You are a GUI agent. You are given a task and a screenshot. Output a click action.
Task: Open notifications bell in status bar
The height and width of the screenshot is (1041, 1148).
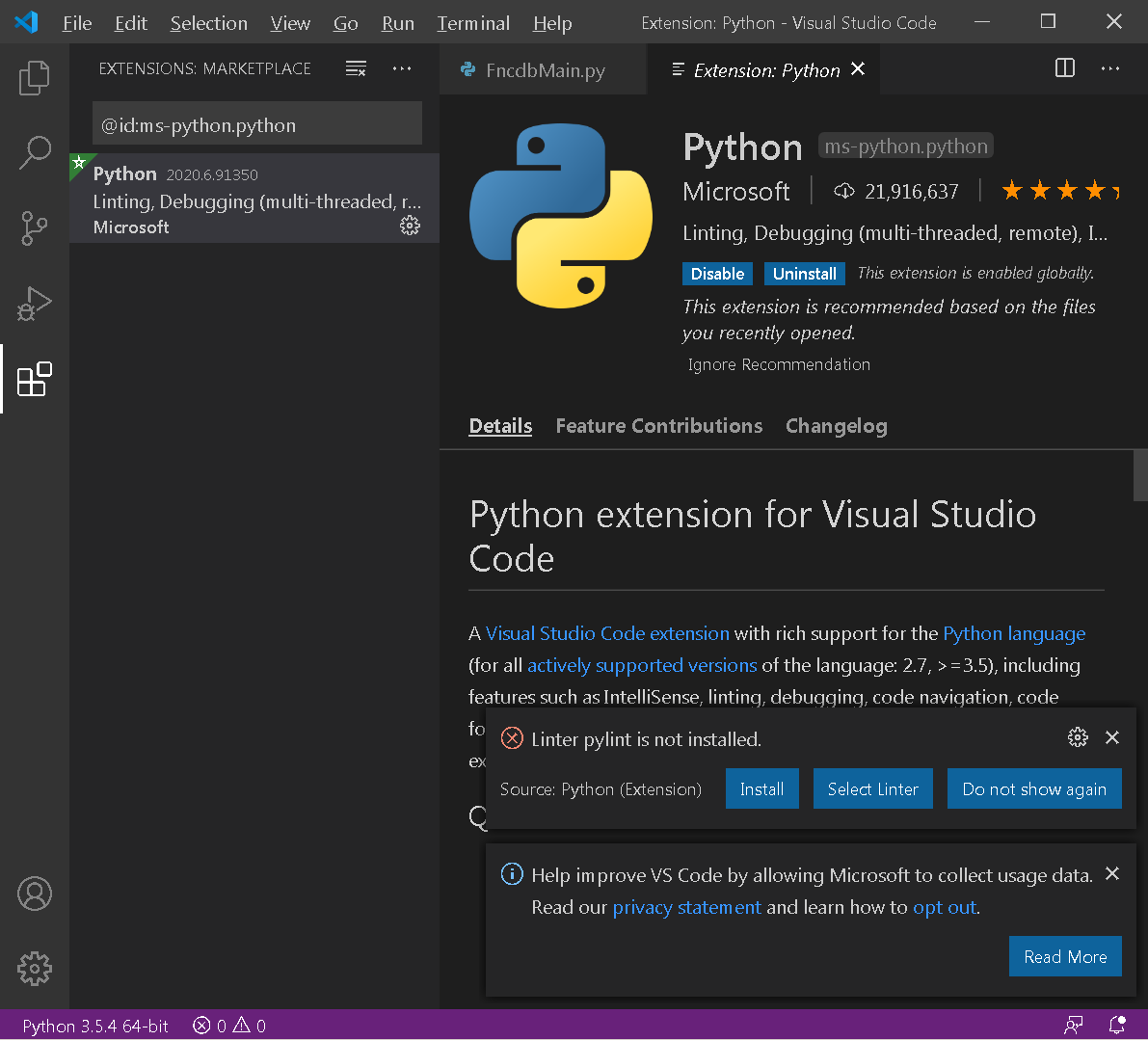click(1117, 1026)
